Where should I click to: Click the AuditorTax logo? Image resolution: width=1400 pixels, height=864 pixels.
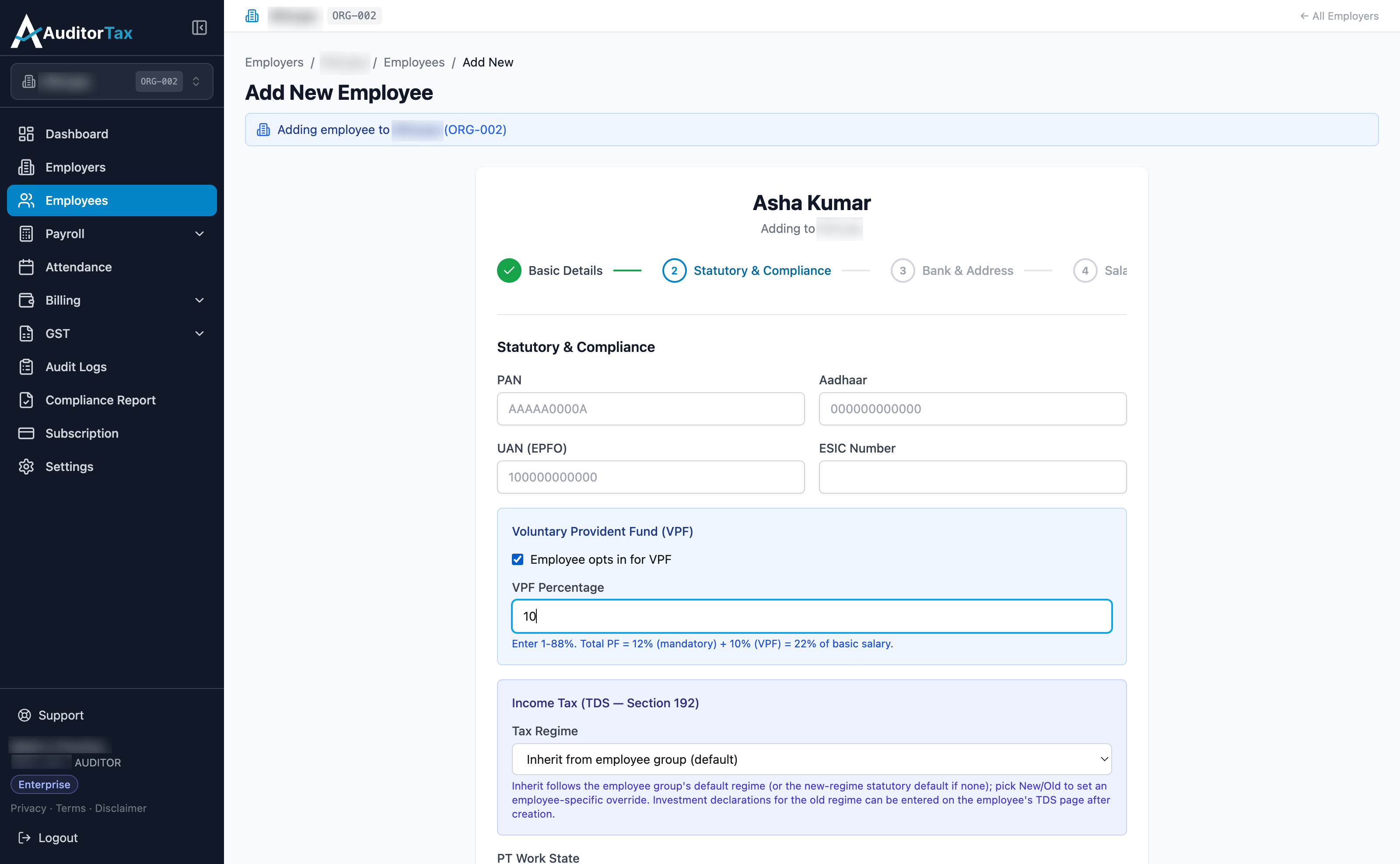point(72,32)
